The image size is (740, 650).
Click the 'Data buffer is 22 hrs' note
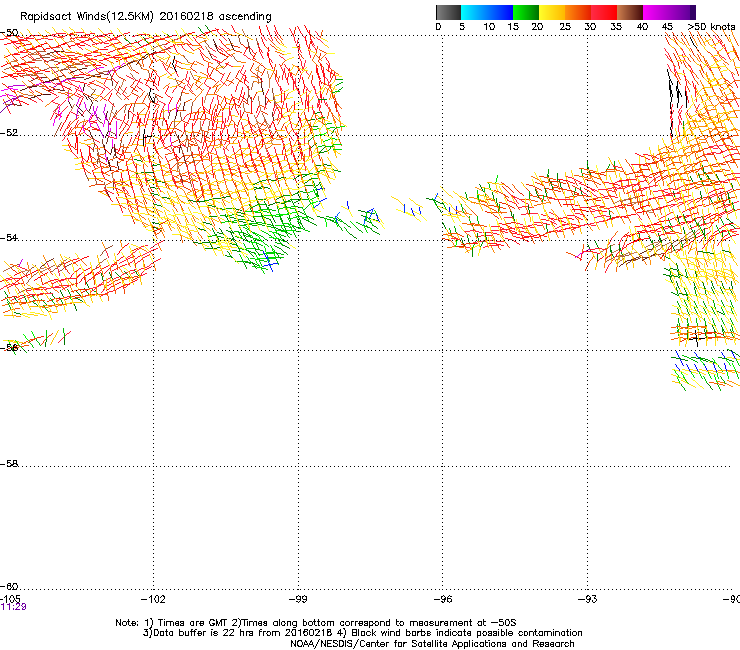tap(362, 633)
